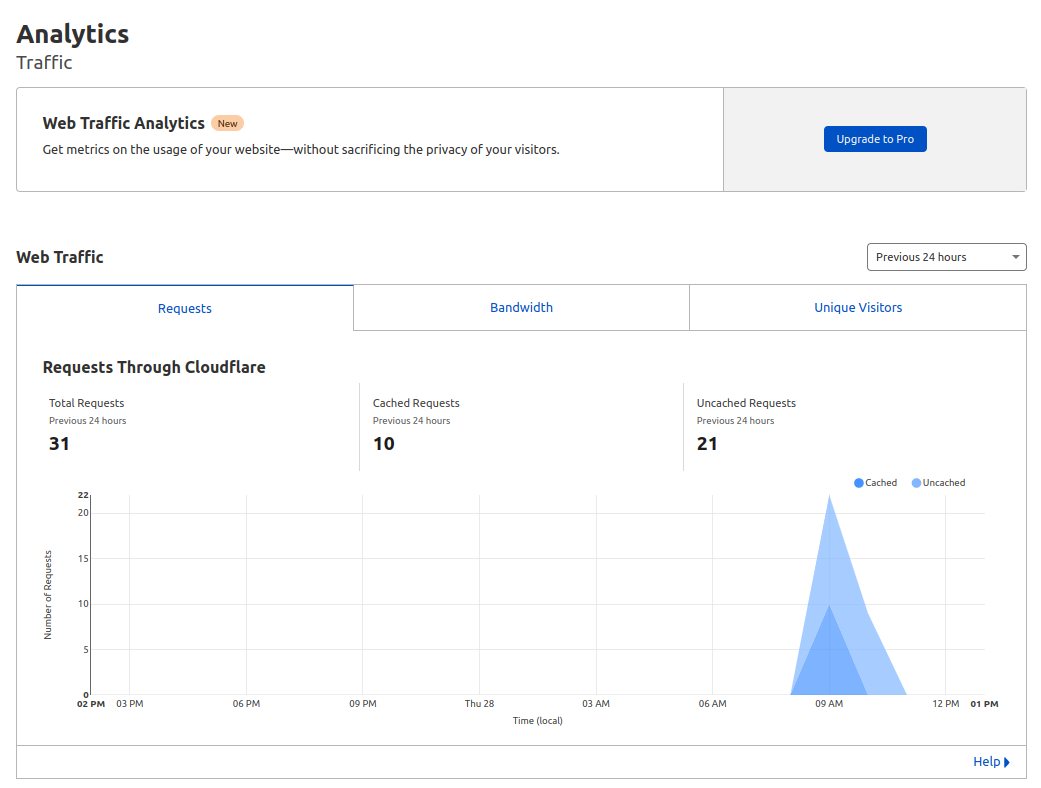Click the Total Requests value 31

pyautogui.click(x=60, y=443)
